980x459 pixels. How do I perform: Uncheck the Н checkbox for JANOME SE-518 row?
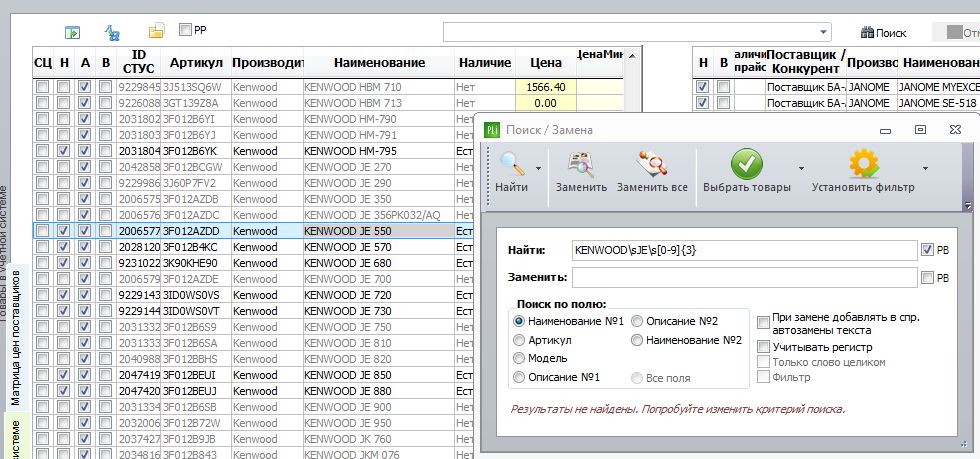tap(702, 103)
